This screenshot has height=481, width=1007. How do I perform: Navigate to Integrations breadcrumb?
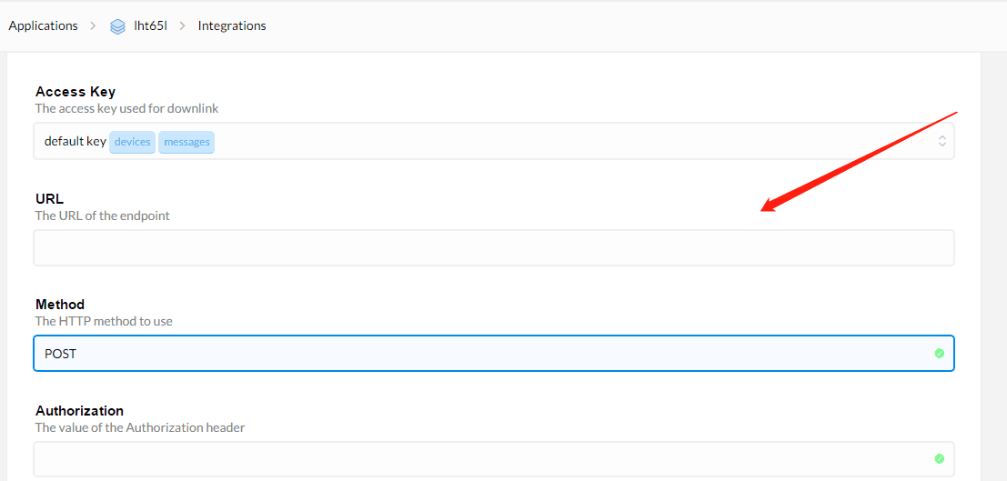point(232,26)
